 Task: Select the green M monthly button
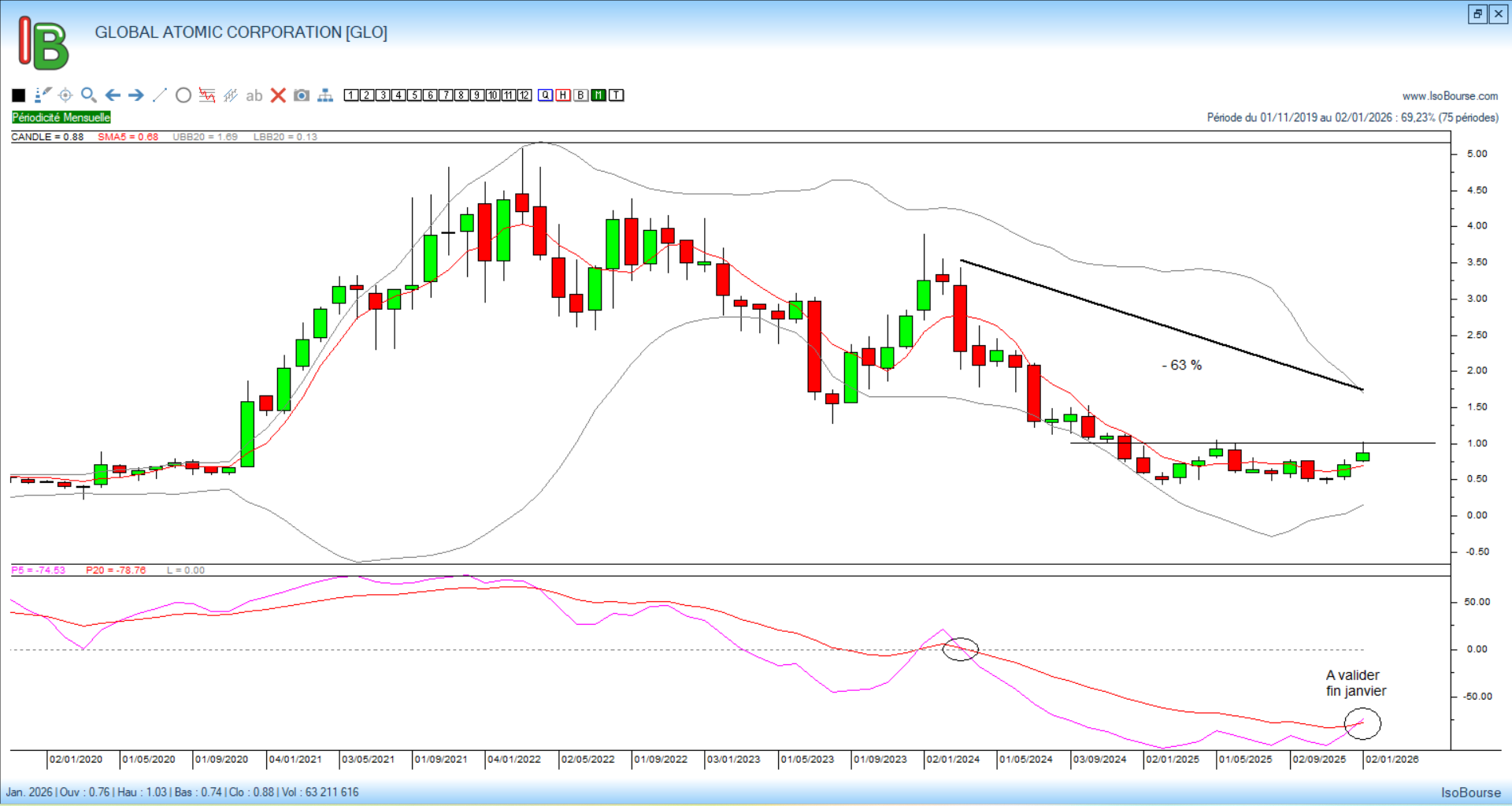tap(598, 95)
